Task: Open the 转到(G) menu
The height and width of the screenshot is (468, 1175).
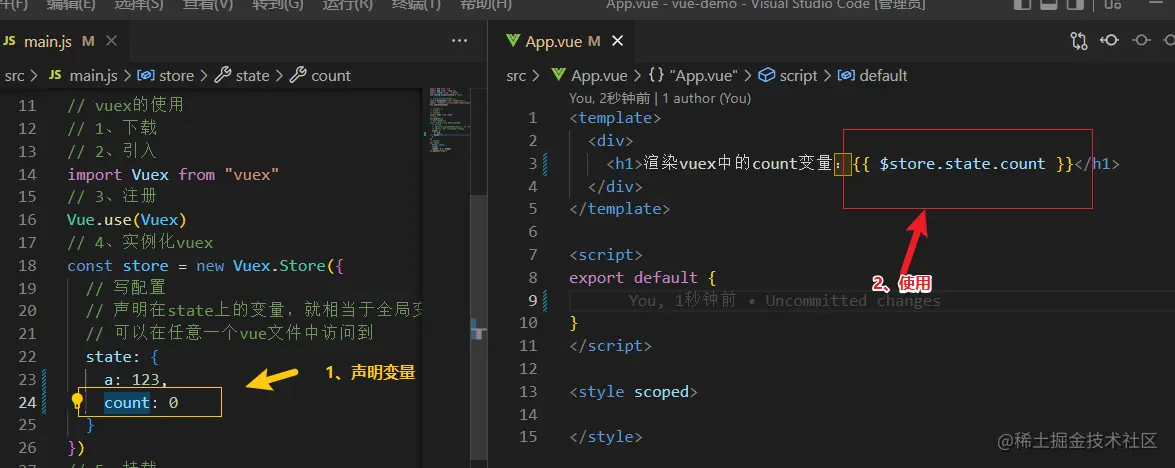Action: coord(278,4)
